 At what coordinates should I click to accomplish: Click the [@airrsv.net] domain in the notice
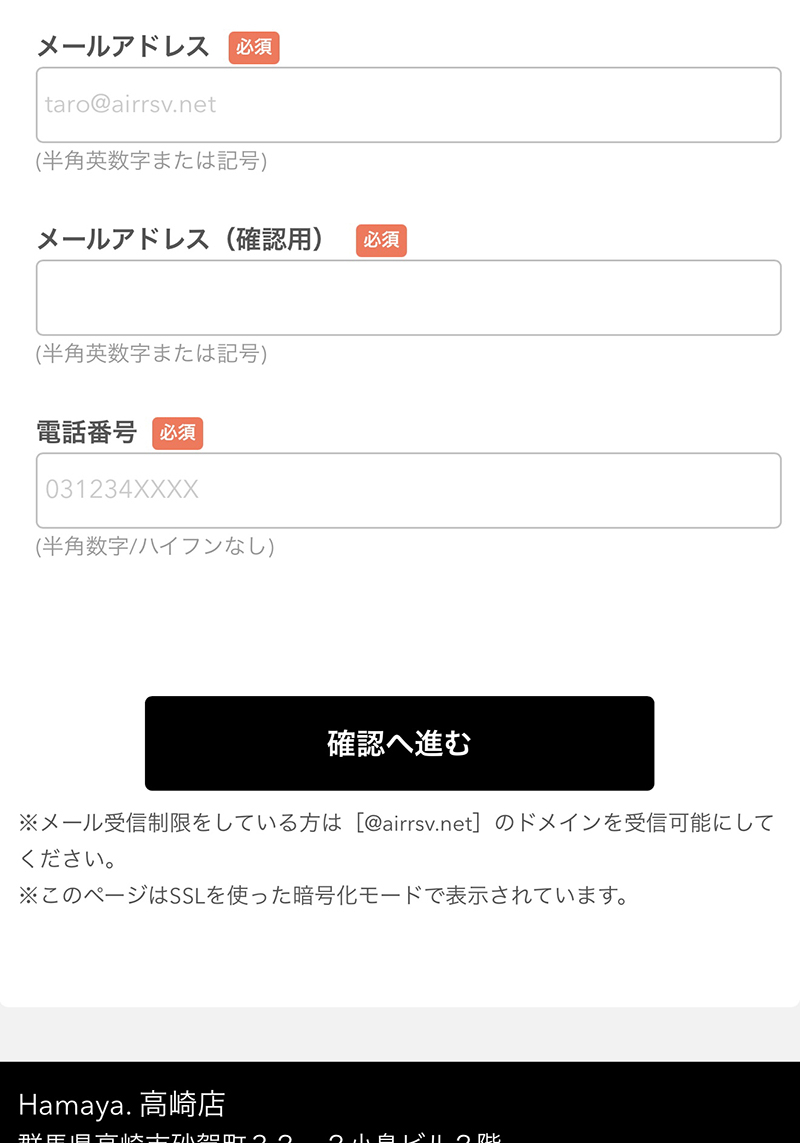click(x=417, y=824)
